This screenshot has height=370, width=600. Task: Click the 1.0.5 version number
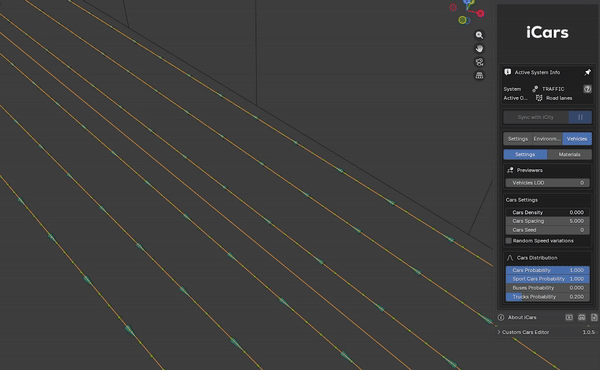click(x=589, y=332)
